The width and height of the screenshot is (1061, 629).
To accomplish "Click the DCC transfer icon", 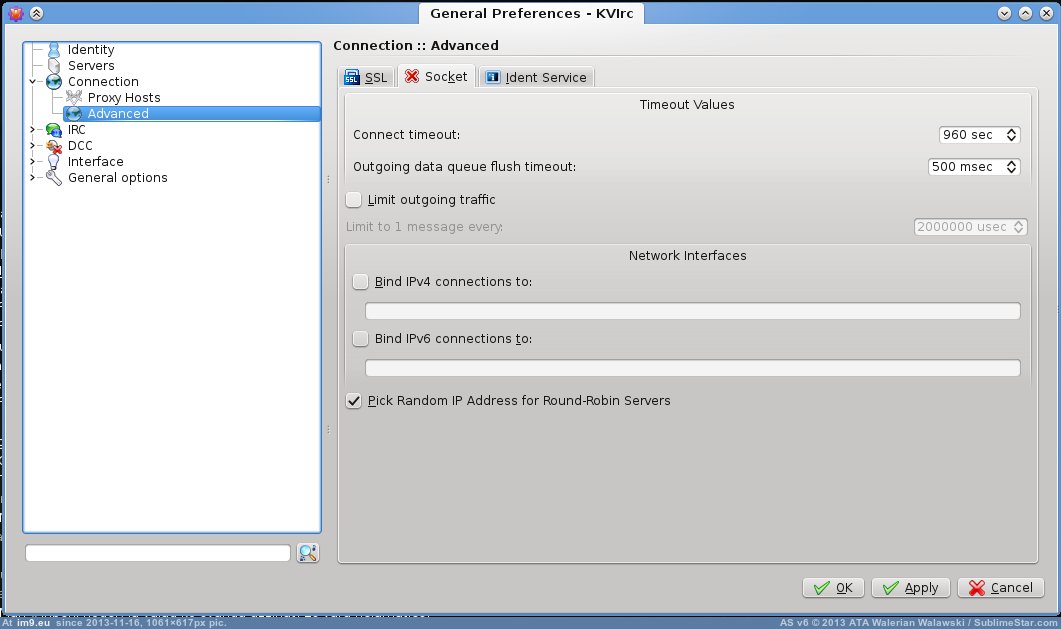I will coord(53,146).
